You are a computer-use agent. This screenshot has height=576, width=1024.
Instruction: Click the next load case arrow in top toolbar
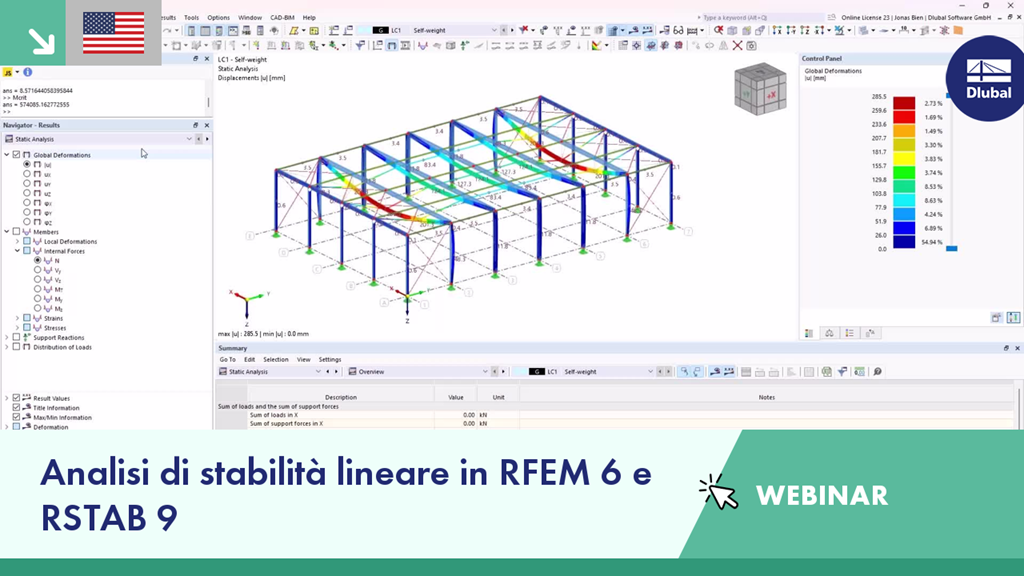point(511,31)
